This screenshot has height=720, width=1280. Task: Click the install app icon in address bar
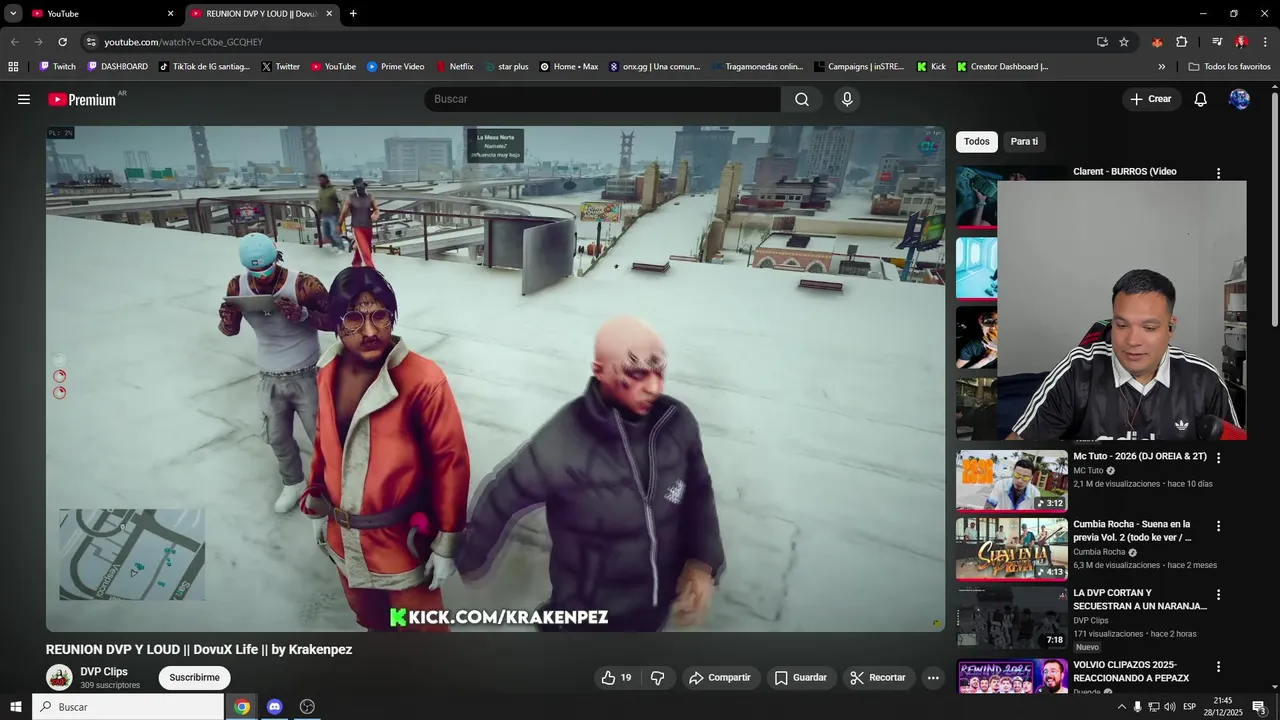click(1102, 42)
